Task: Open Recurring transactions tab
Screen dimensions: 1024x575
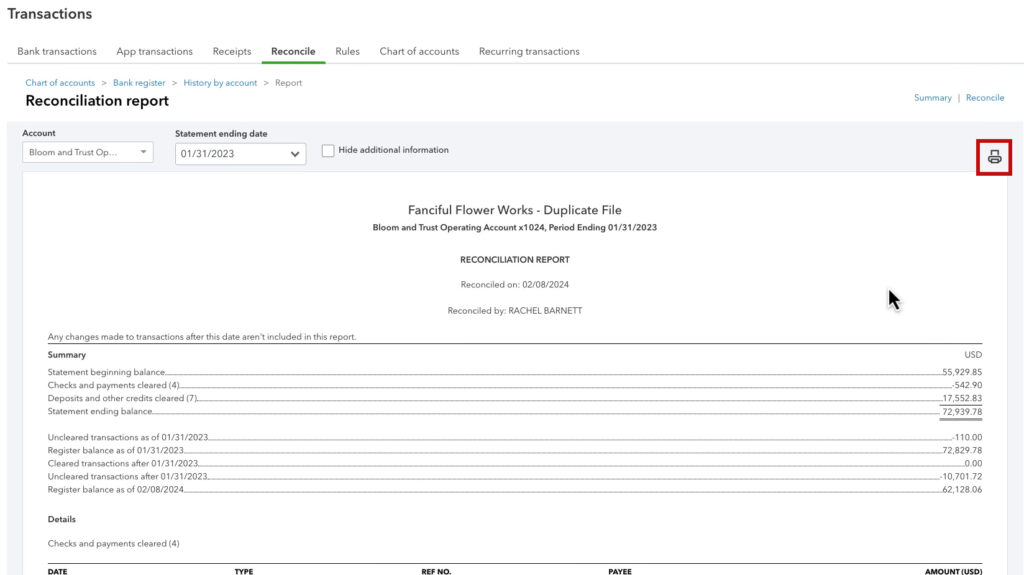Action: [x=529, y=52]
